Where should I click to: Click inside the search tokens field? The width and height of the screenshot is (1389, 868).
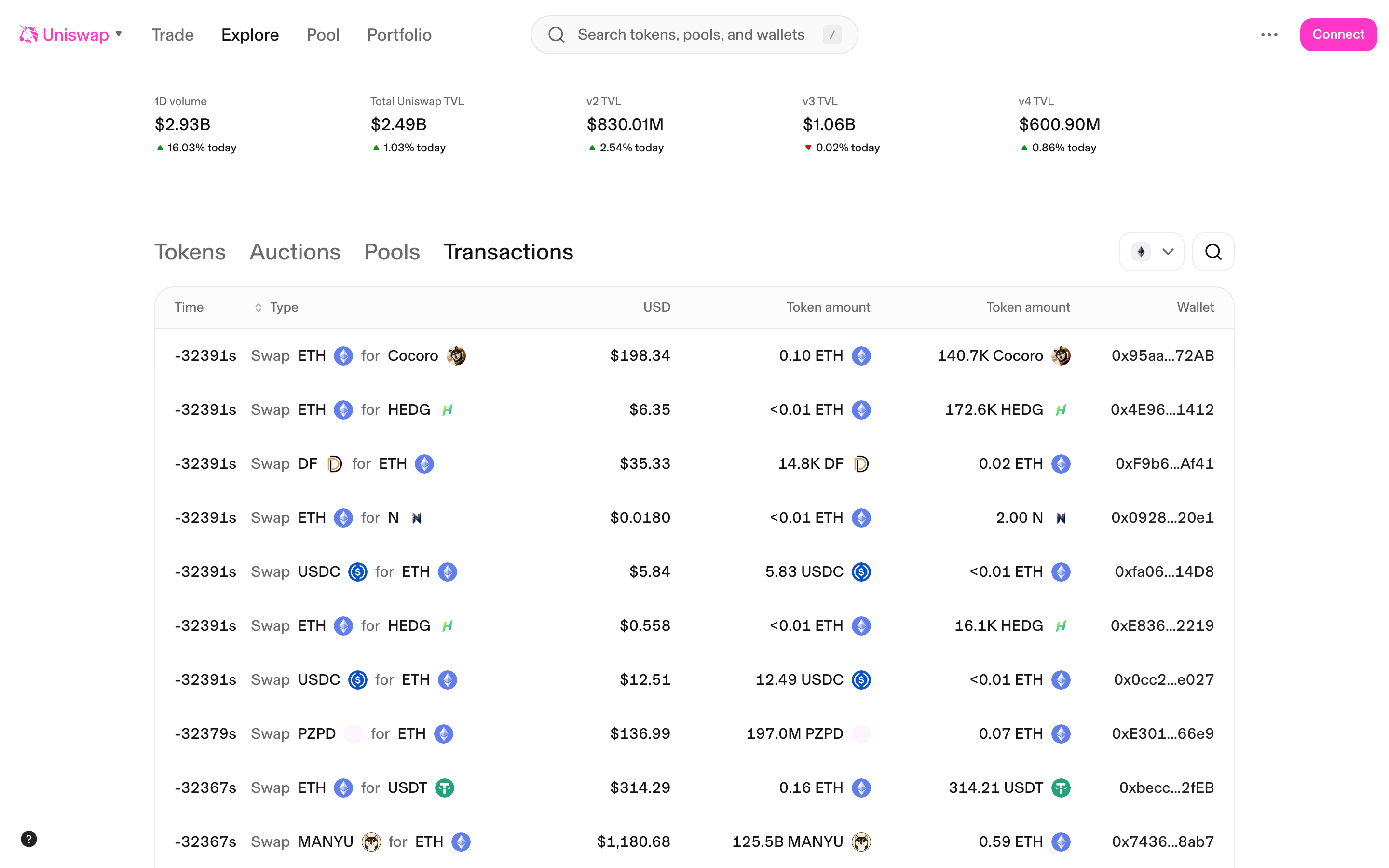point(689,34)
